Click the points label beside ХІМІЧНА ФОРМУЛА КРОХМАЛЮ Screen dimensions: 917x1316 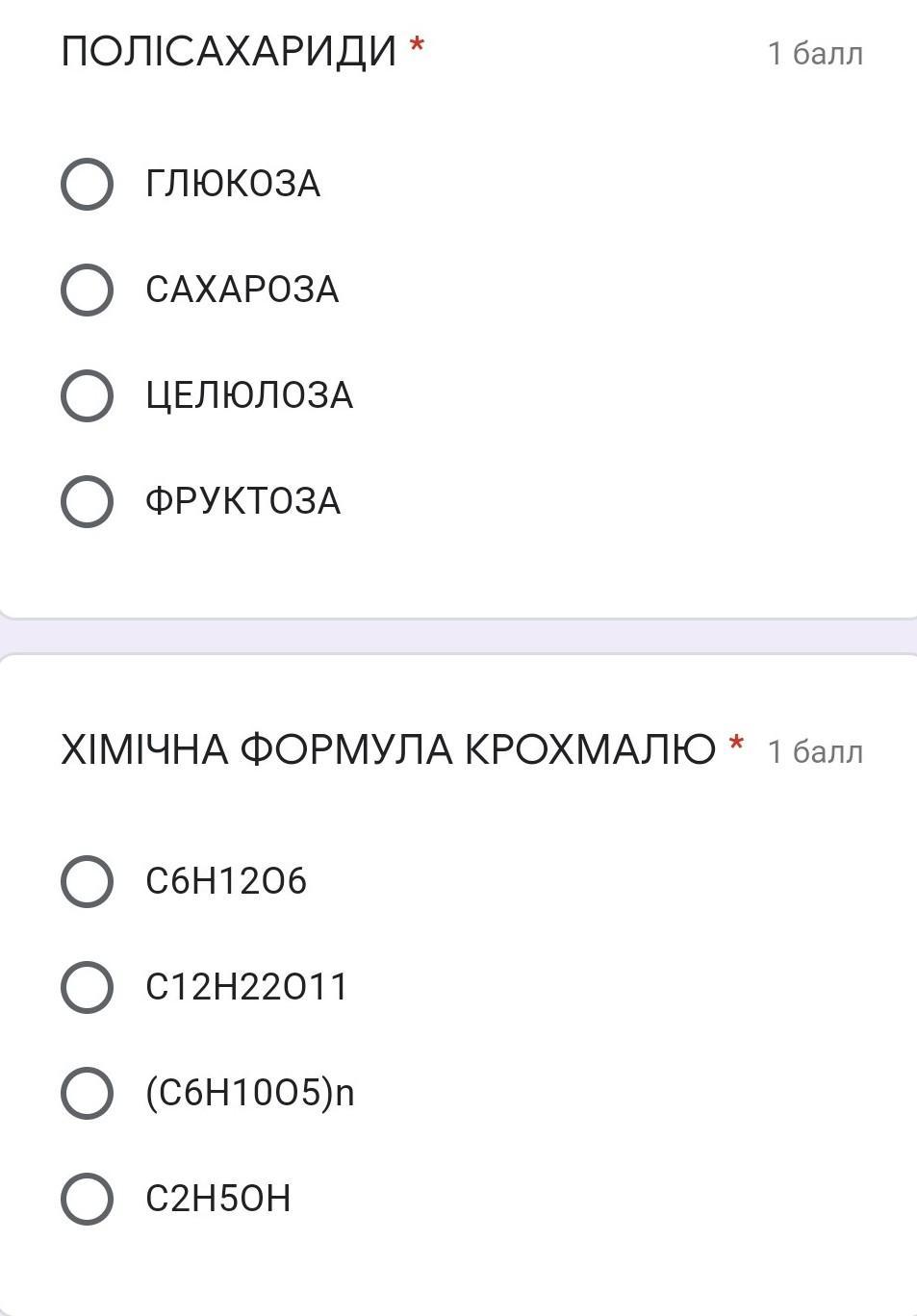coord(815,751)
